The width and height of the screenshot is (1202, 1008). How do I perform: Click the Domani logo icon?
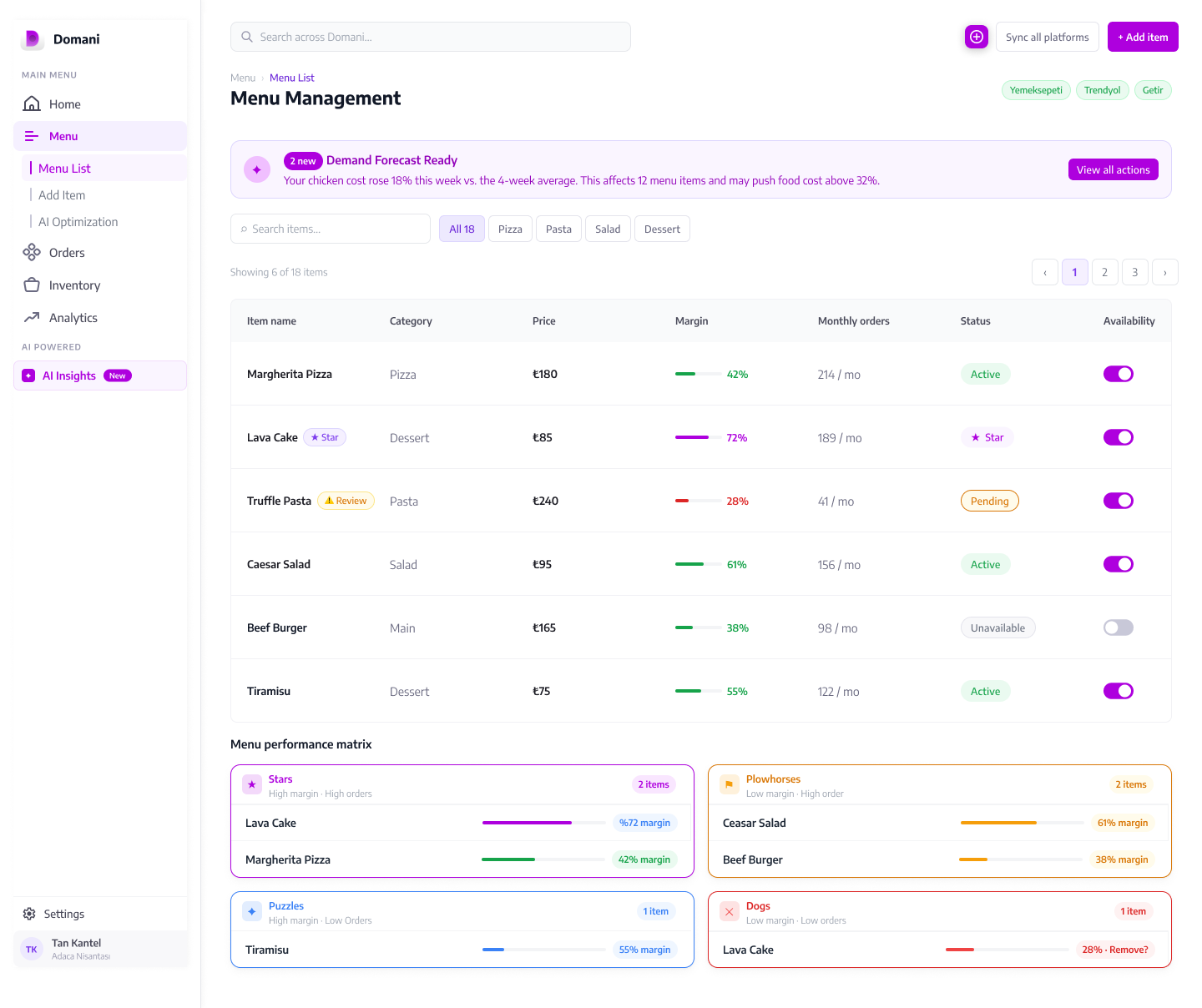(x=32, y=38)
